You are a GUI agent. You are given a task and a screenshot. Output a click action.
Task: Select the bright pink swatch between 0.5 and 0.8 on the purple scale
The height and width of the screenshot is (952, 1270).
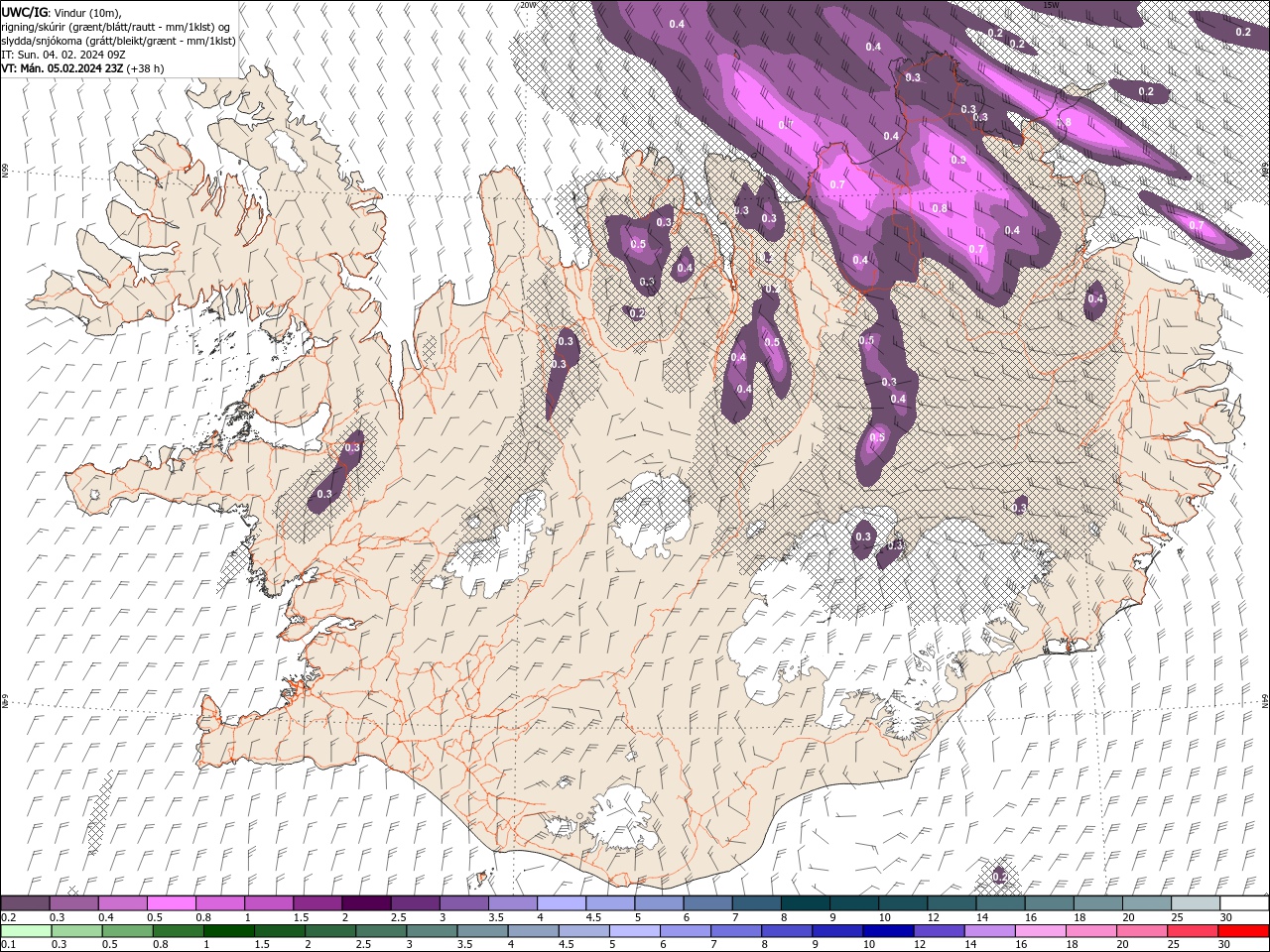click(x=172, y=903)
